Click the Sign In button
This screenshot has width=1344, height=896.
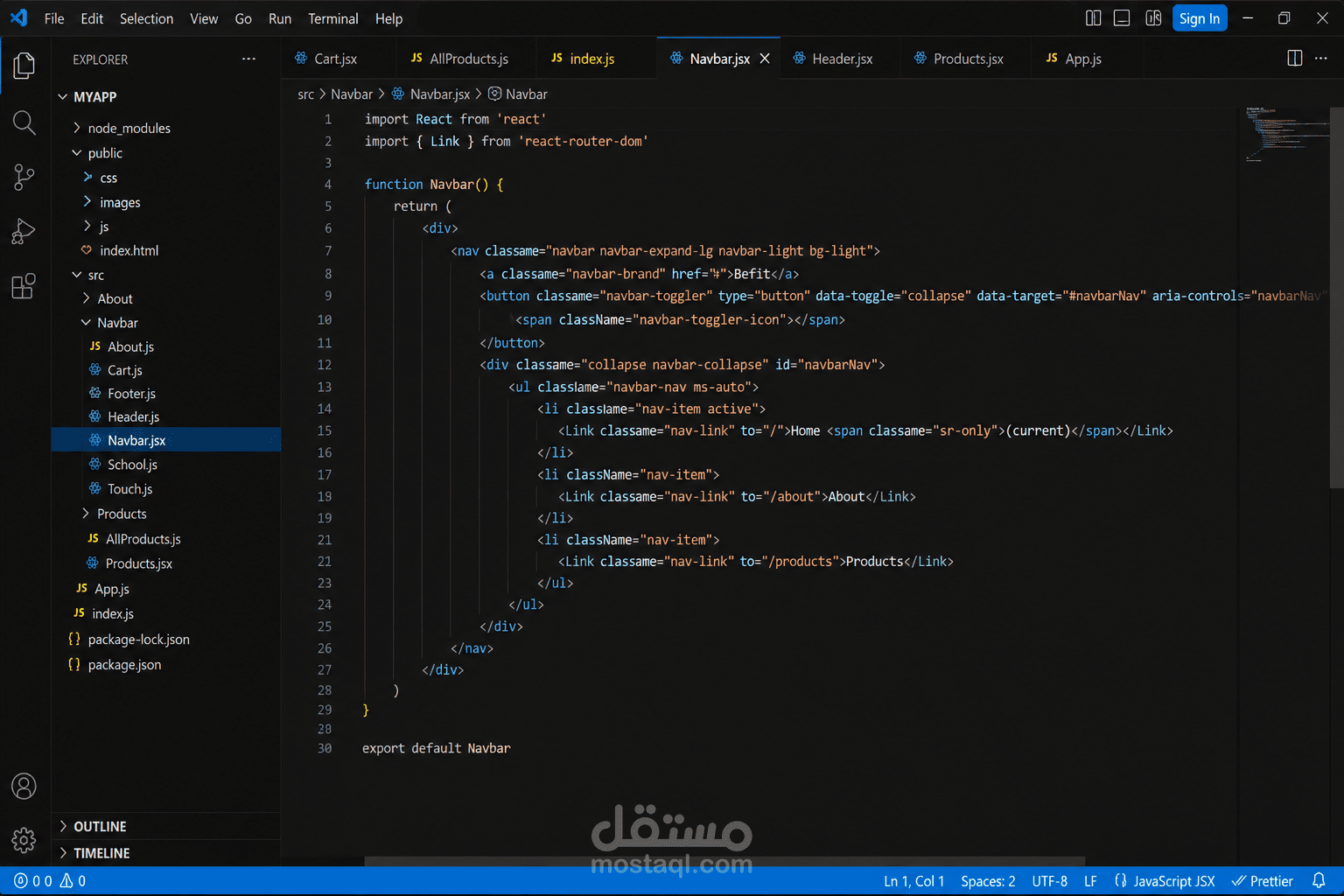(1200, 18)
